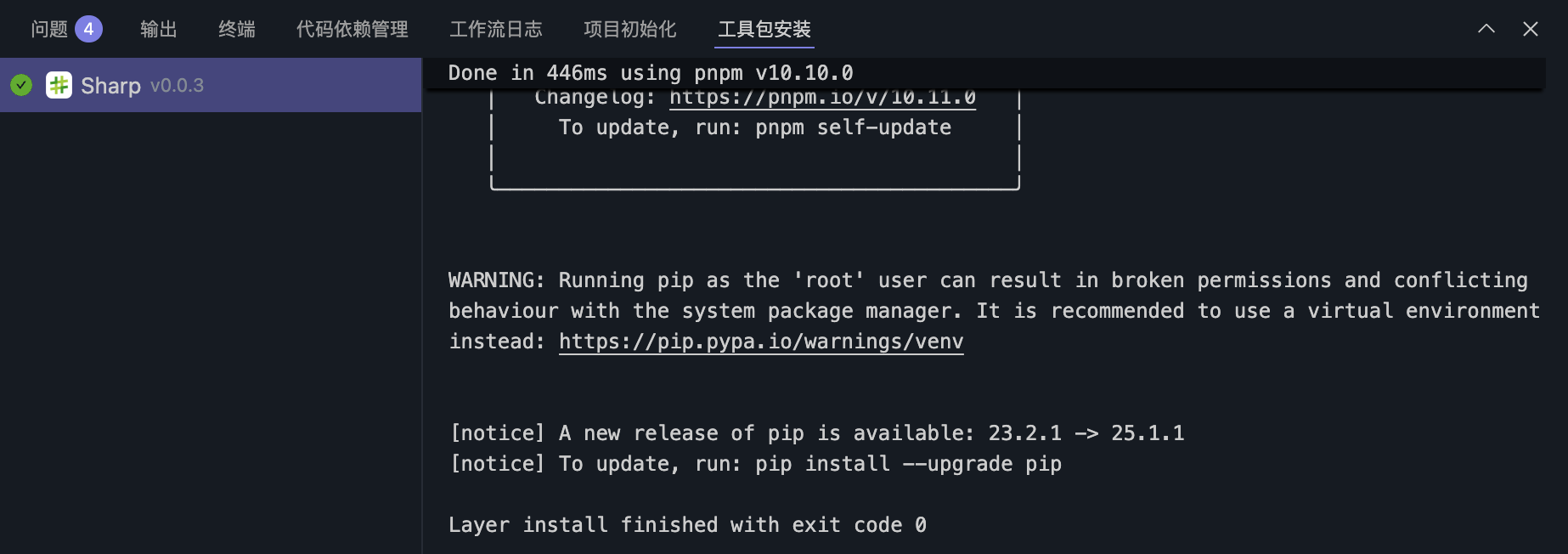Switch to the 项目初始化 tab
The width and height of the screenshot is (1568, 554).
click(x=630, y=30)
